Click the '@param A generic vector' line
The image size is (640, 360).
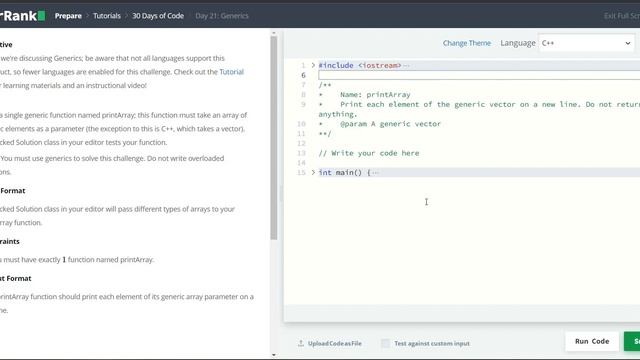click(390, 124)
